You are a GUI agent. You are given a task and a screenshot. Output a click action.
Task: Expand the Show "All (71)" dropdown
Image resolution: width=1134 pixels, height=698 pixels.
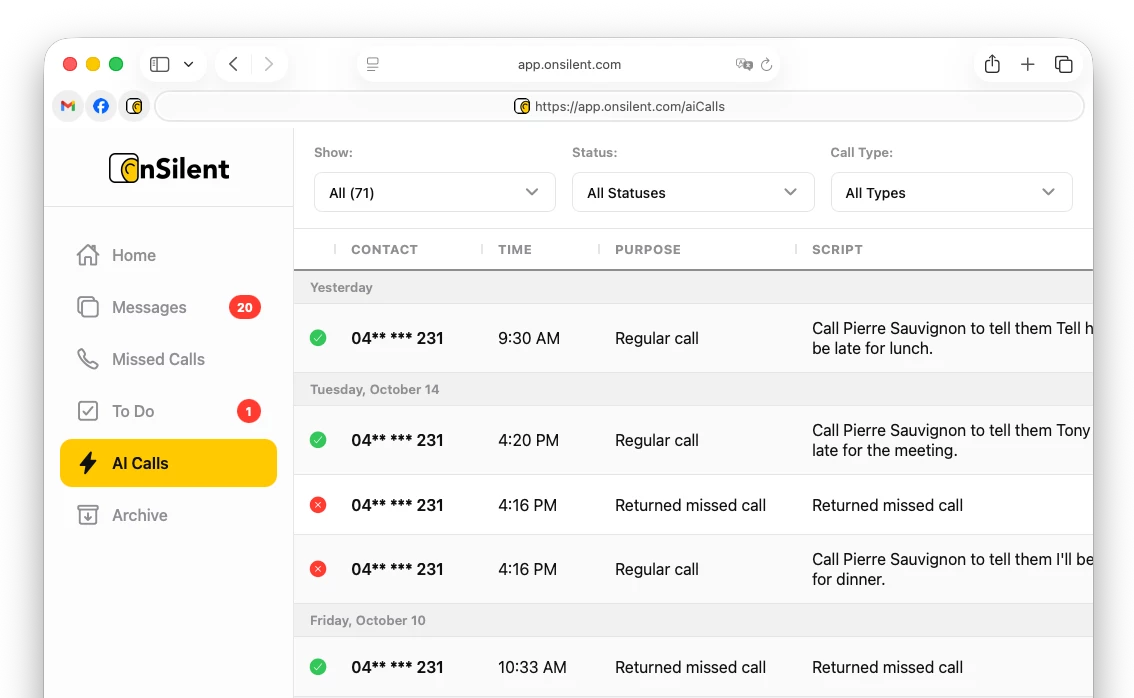point(434,192)
